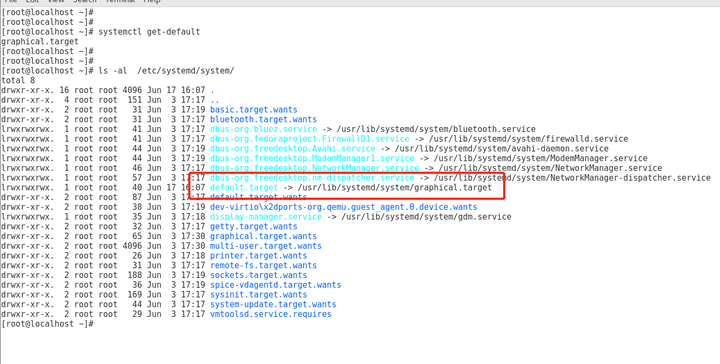Click the 'spice-vdagentd.target.wants' directory name
The width and height of the screenshot is (720, 364).
276,285
